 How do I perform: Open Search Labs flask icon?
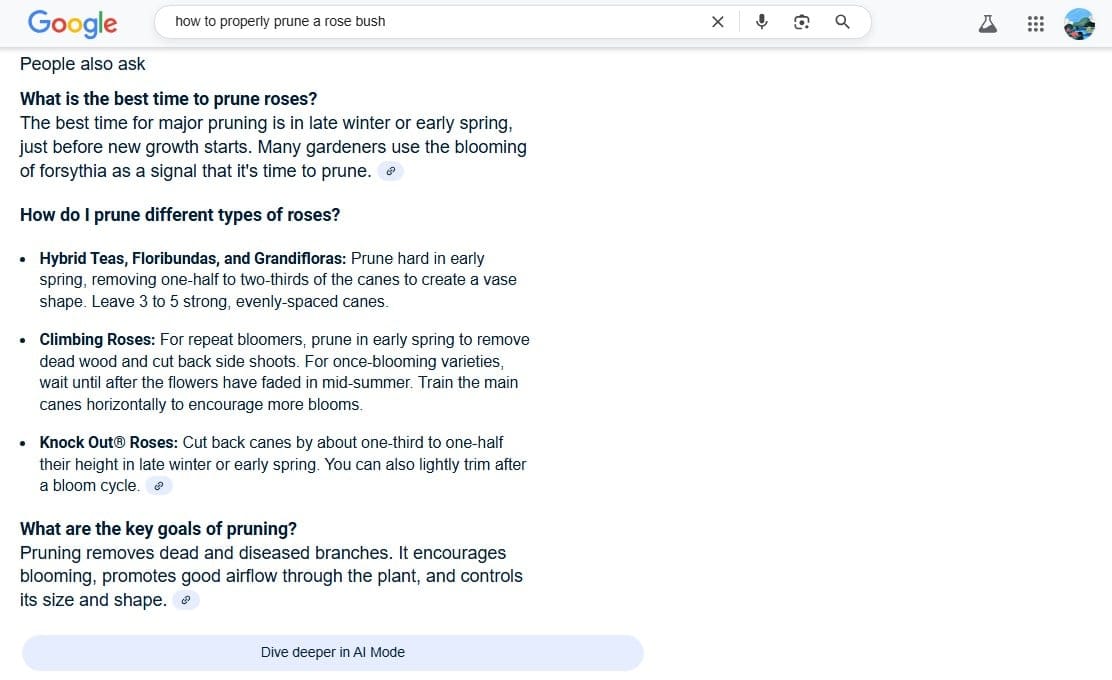click(988, 24)
